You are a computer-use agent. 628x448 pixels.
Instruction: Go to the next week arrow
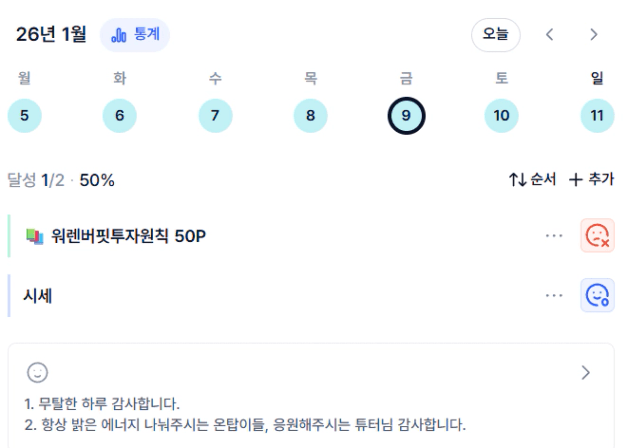point(593,34)
